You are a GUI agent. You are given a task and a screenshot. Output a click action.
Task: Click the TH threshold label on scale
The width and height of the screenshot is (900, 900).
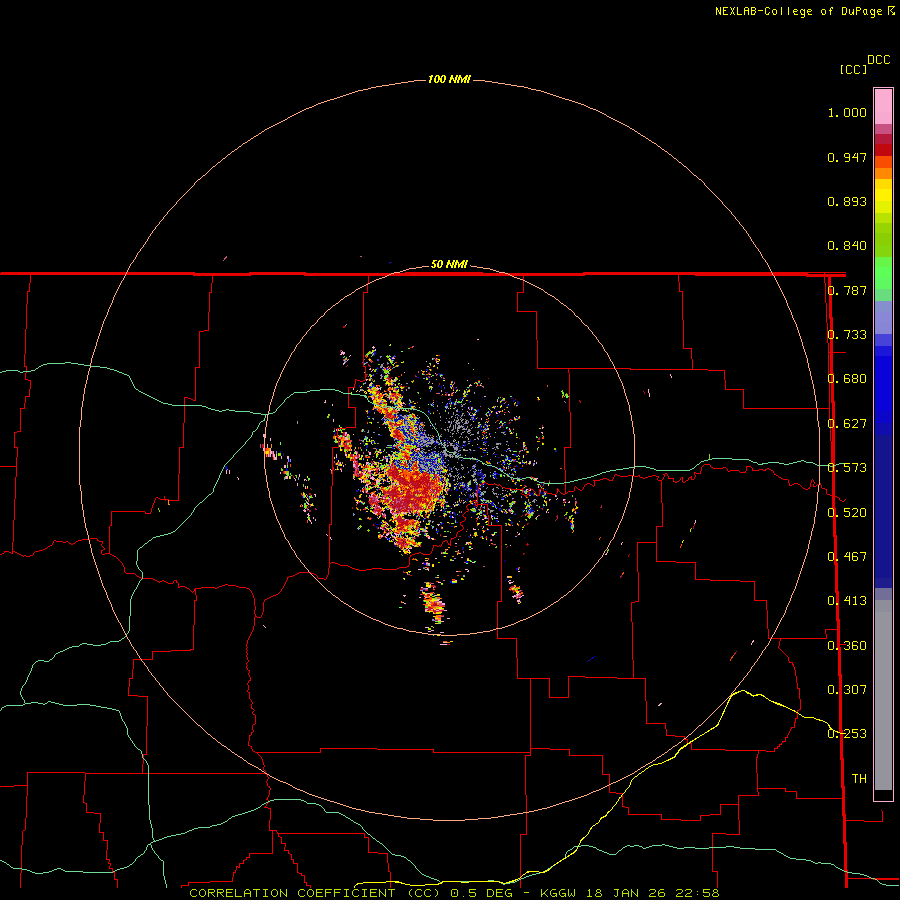click(x=859, y=779)
